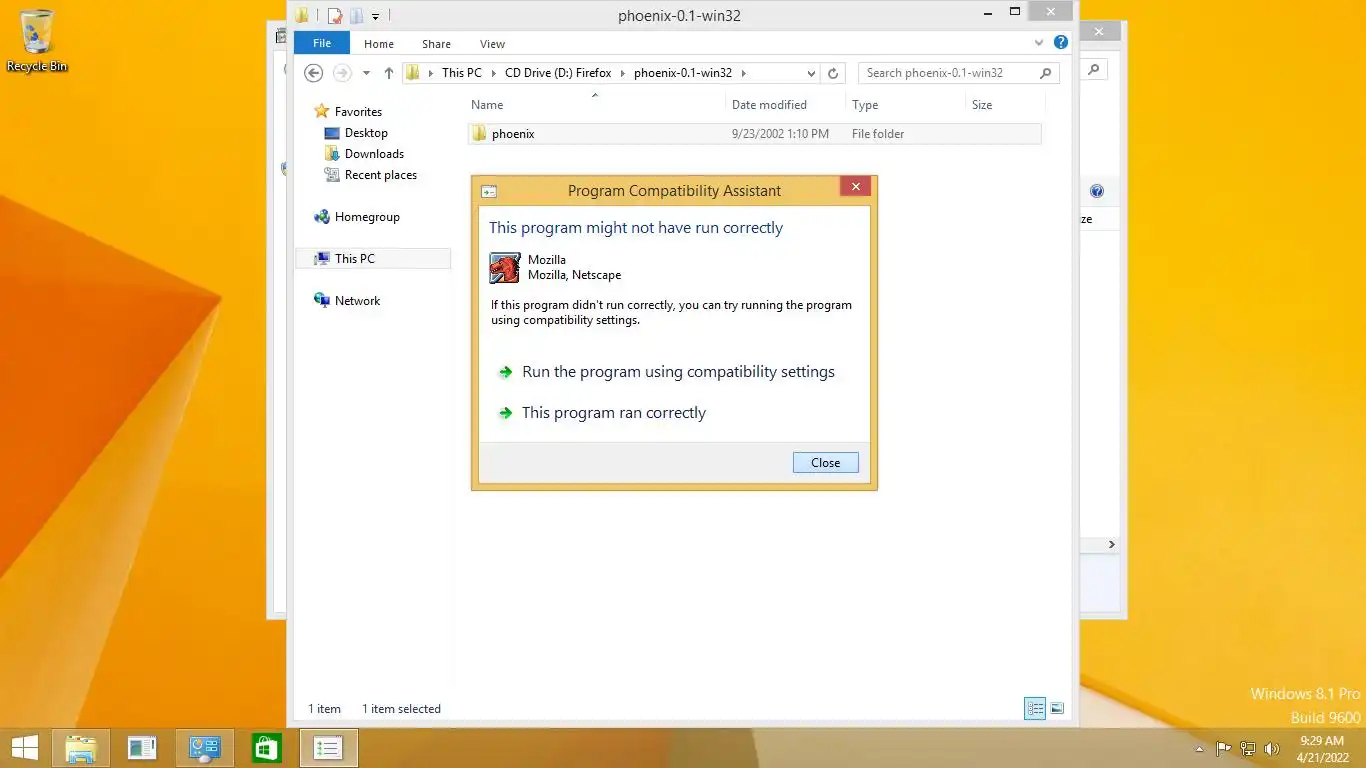
Task: Click scroll right arrow in background window
Action: coord(1111,545)
